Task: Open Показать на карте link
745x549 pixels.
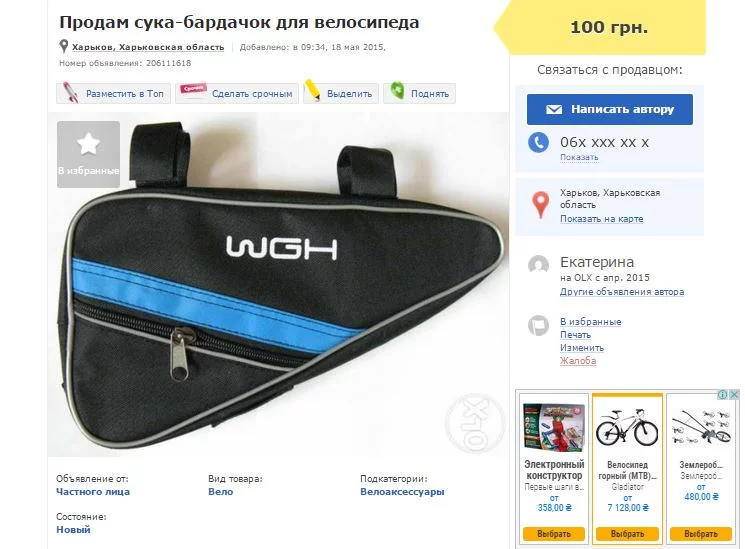Action: [602, 219]
